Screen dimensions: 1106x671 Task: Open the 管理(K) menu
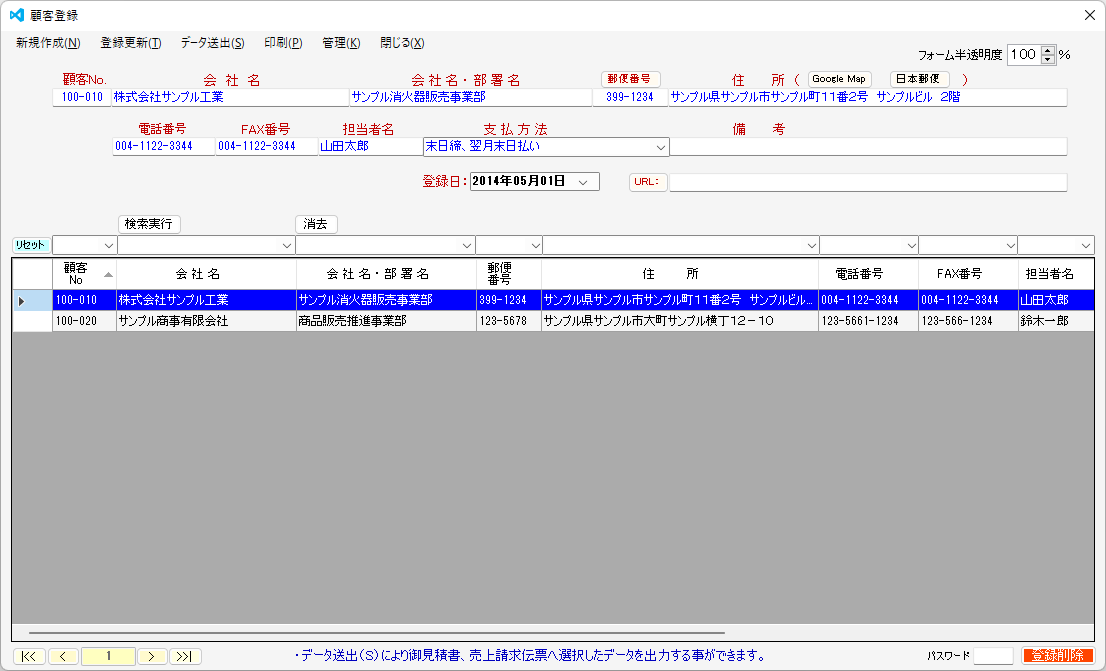click(343, 43)
